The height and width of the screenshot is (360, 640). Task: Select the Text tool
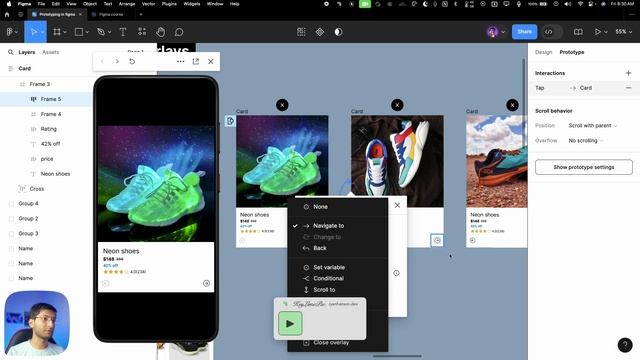click(x=122, y=32)
